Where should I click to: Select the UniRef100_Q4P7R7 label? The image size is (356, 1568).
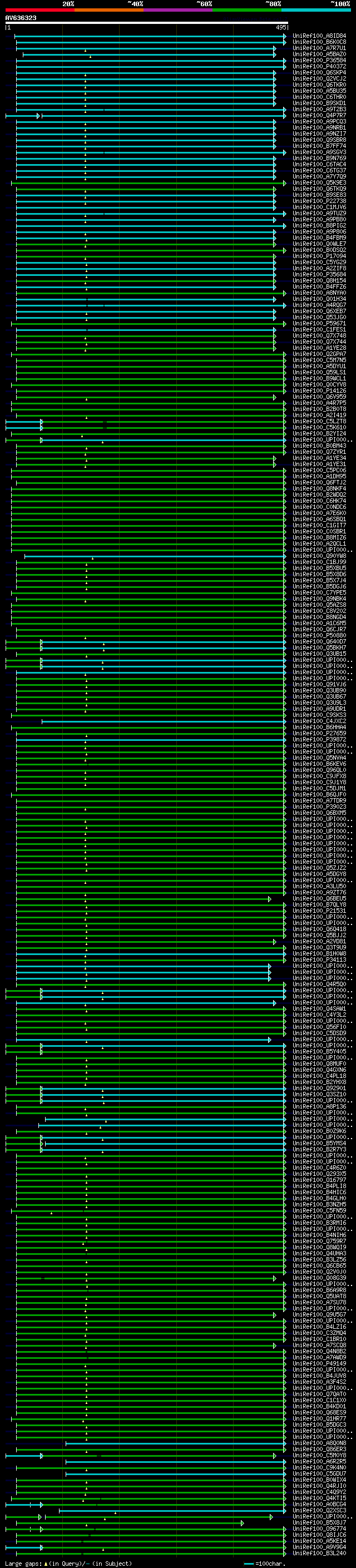[319, 116]
